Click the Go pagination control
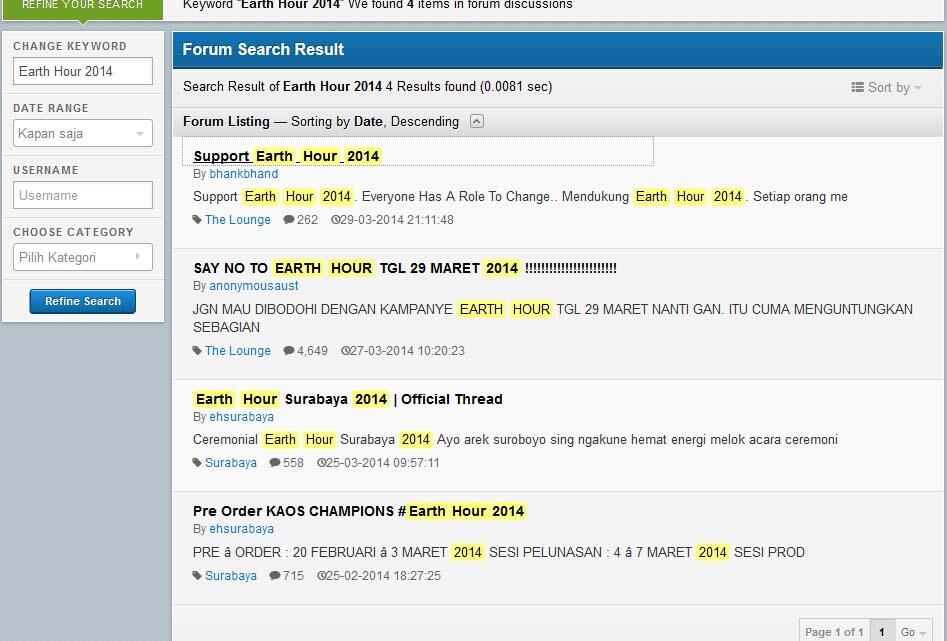947x641 pixels. tap(911, 632)
